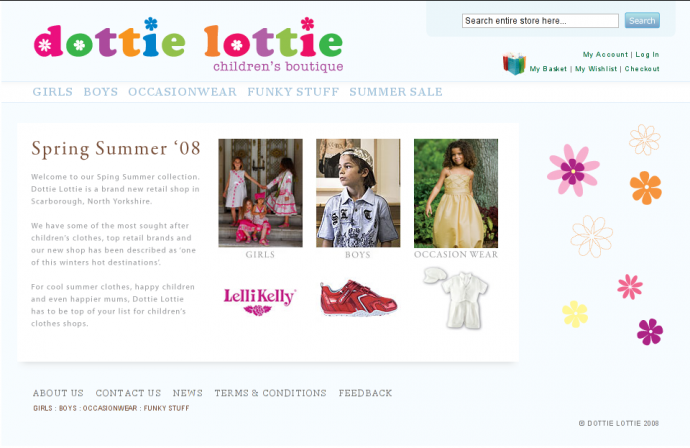Open the FUNKY STUFF menu item
Viewport: 690px width, 448px height.
(293, 92)
